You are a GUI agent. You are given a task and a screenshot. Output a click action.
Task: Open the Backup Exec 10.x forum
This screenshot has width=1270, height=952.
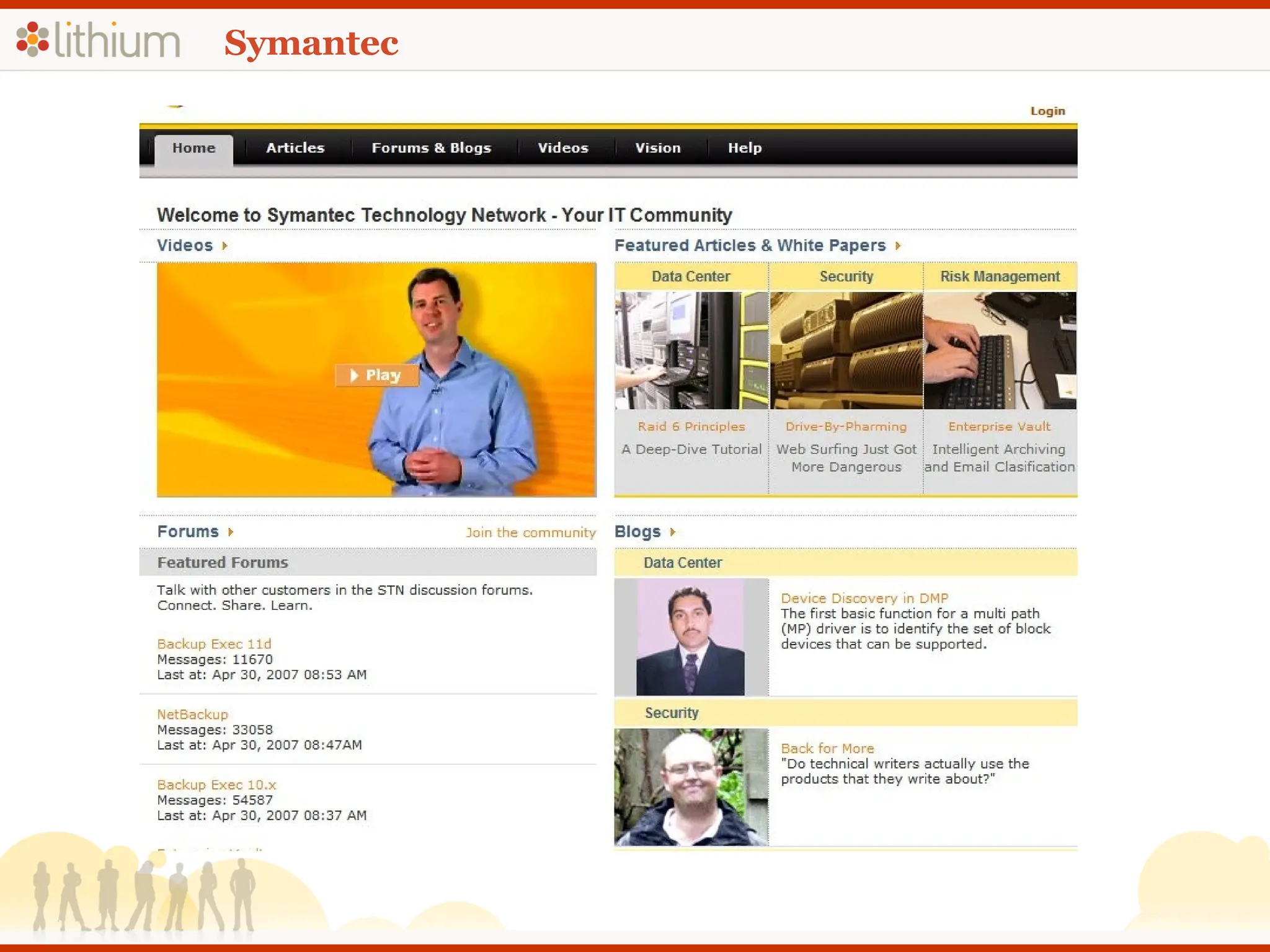(x=216, y=785)
